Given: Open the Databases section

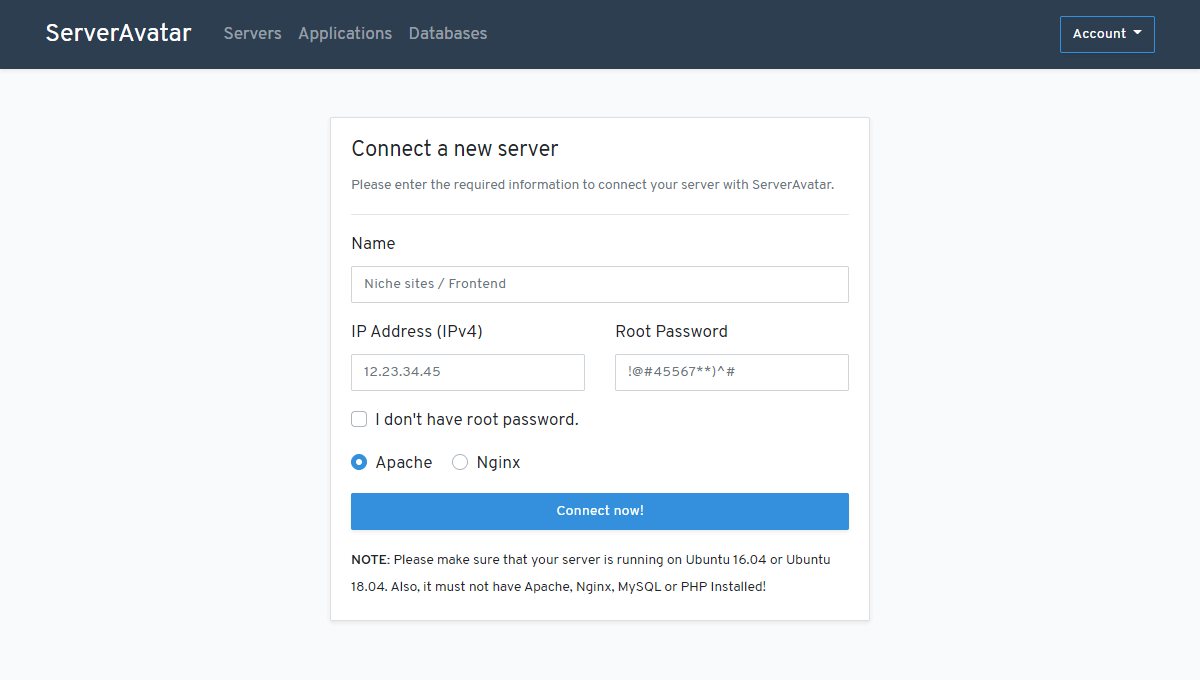Looking at the screenshot, I should click(x=448, y=33).
